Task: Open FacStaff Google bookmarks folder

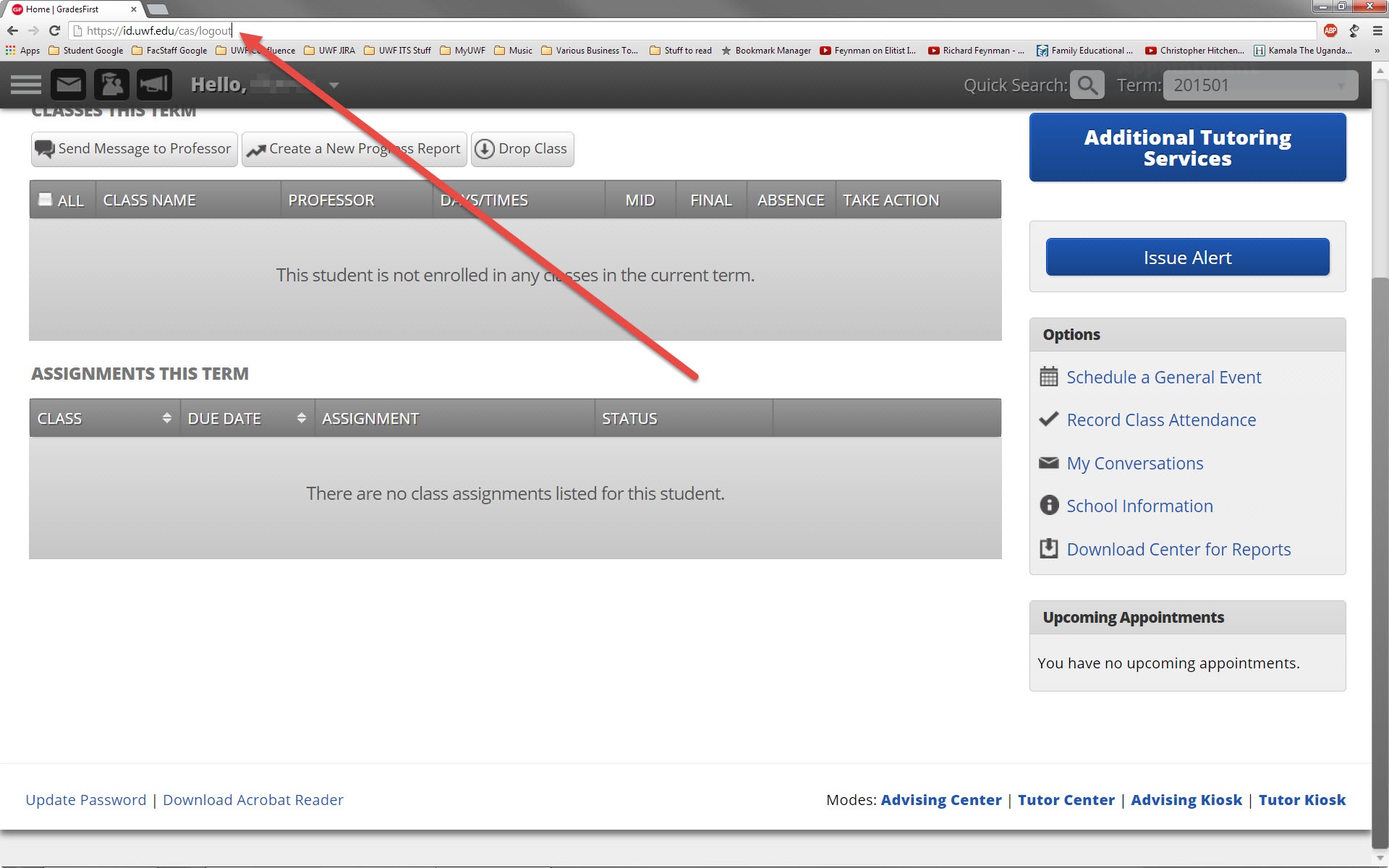Action: [169, 51]
